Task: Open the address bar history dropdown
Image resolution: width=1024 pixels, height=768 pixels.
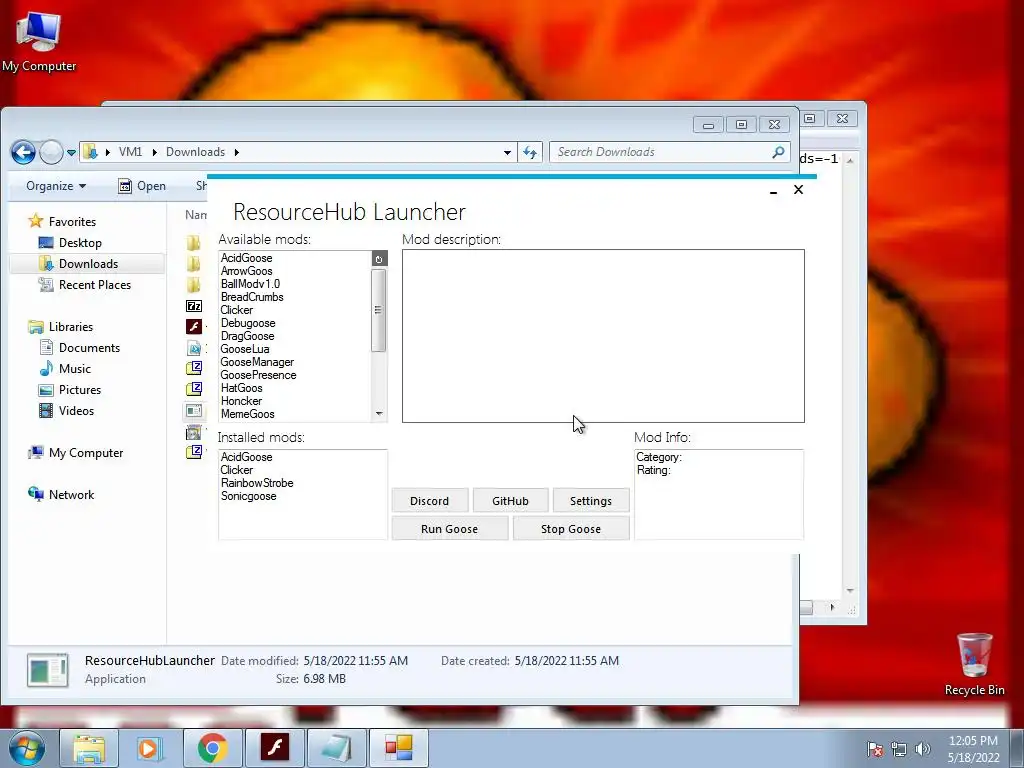Action: point(507,153)
